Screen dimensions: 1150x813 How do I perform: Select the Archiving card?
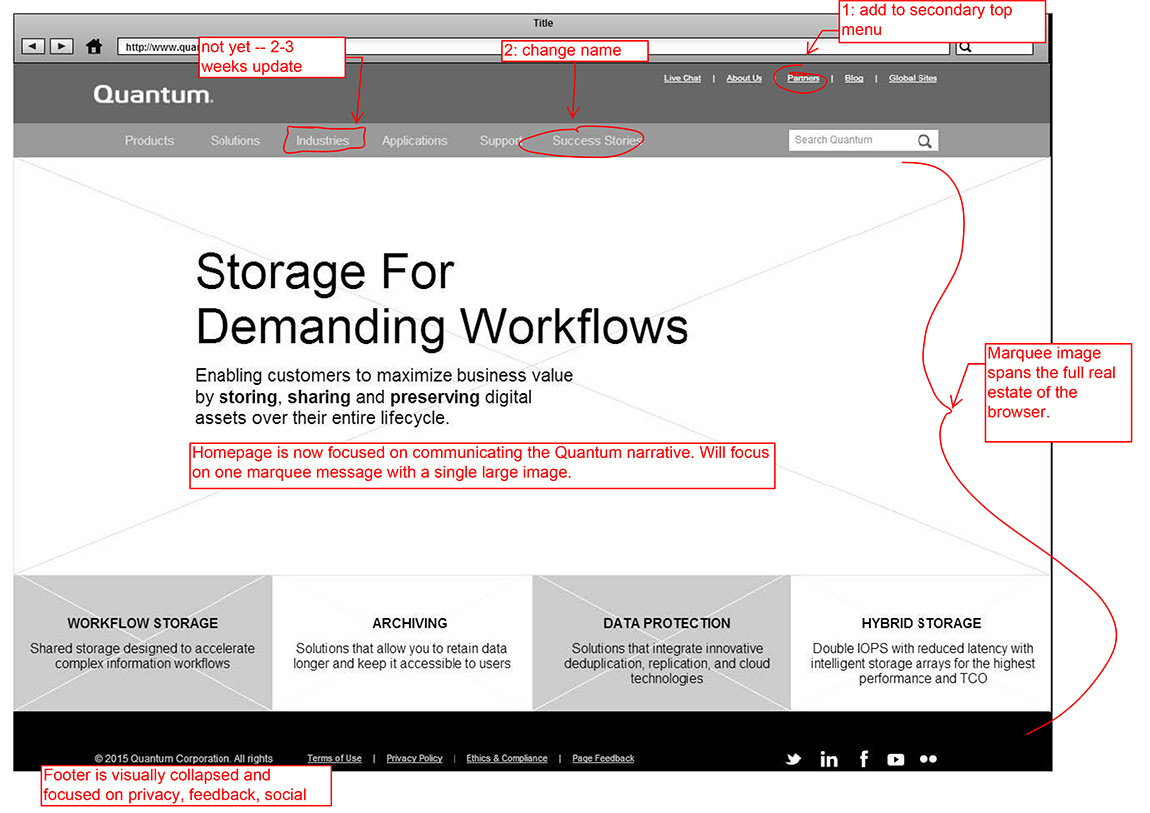pyautogui.click(x=403, y=643)
